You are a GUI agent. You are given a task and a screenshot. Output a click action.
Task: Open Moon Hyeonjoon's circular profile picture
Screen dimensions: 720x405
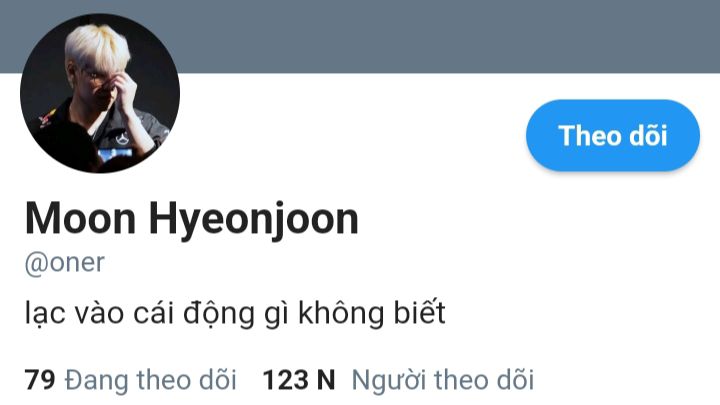pyautogui.click(x=100, y=93)
